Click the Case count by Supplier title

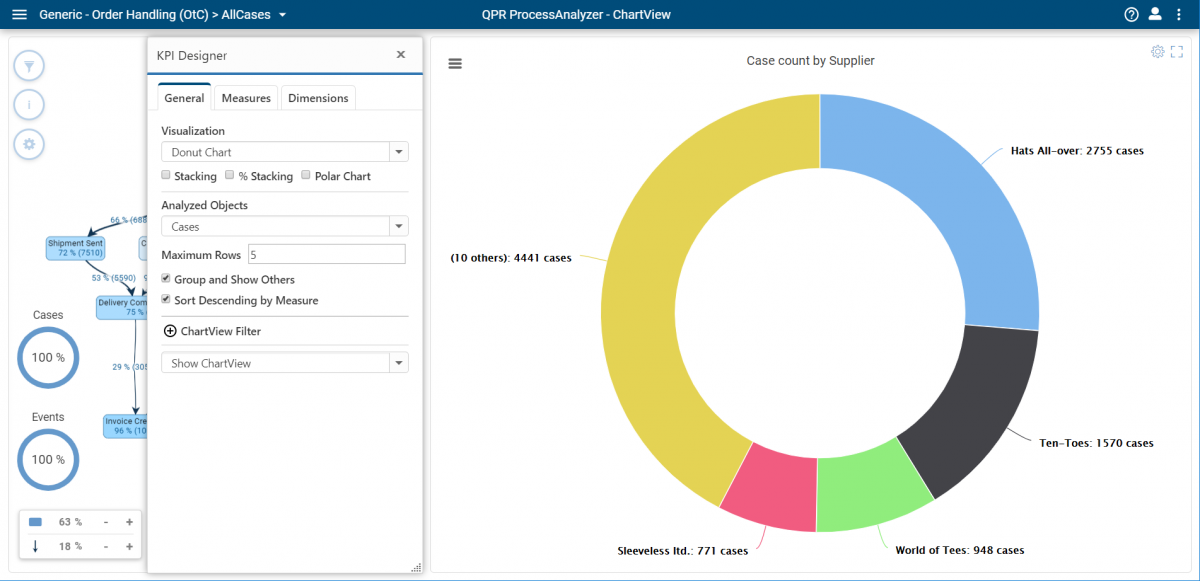tap(811, 61)
